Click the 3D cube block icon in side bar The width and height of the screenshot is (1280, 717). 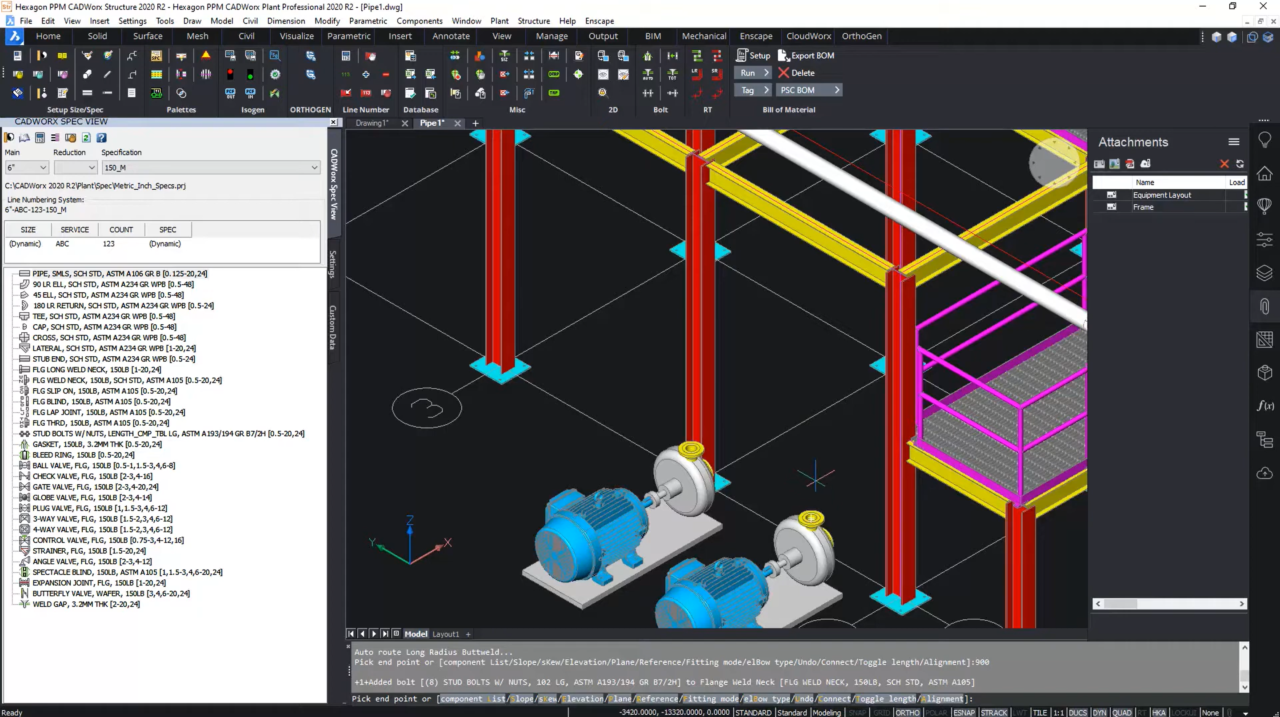click(x=1264, y=373)
